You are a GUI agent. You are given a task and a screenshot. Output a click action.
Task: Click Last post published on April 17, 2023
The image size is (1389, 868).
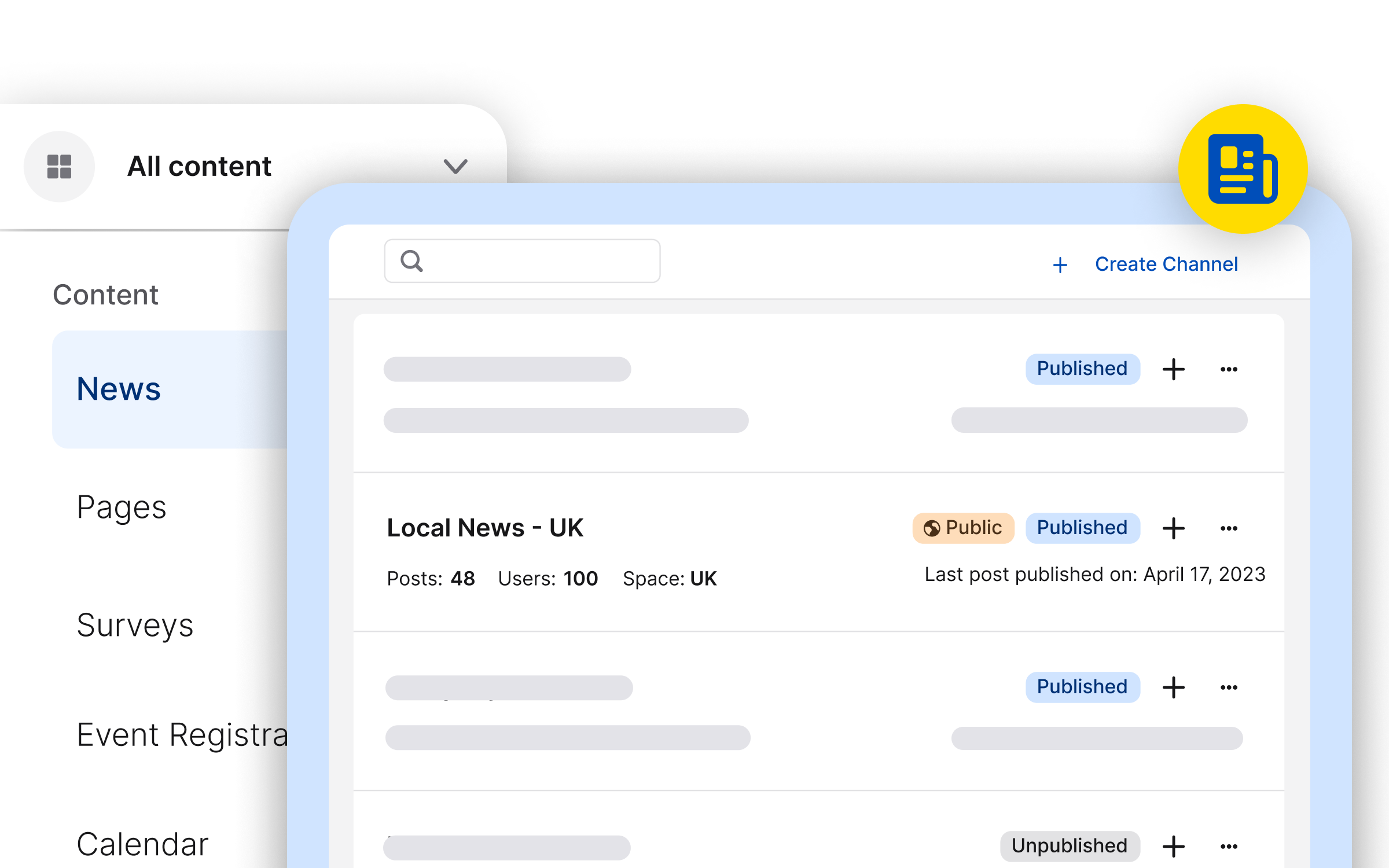coord(1095,575)
